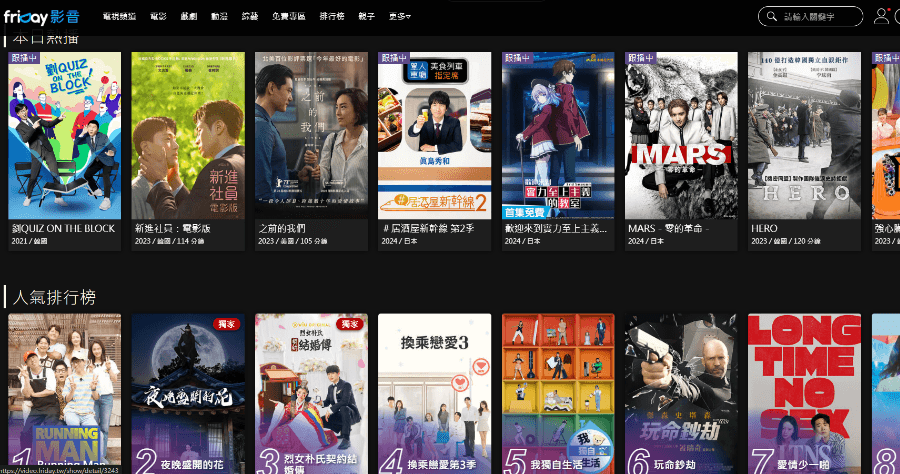900x474 pixels.
Task: Open rank 6 玩命鈔劫 poster
Action: click(681, 394)
